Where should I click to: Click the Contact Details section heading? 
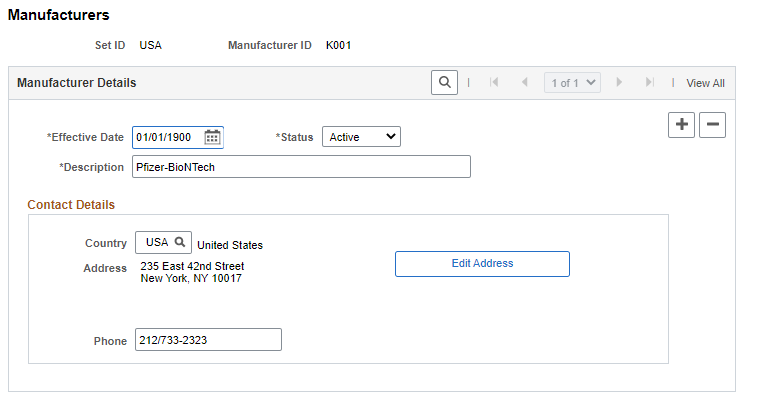71,205
